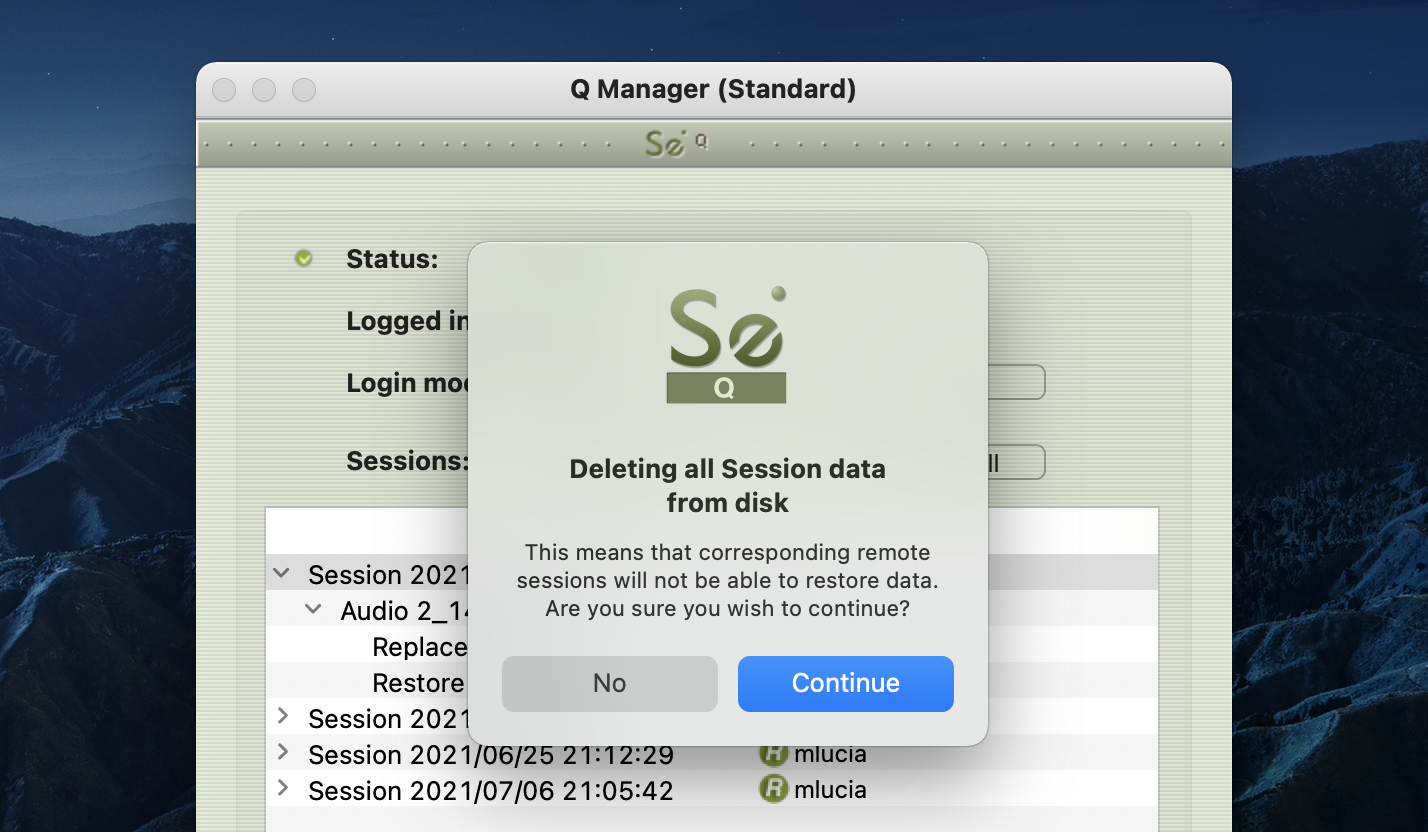Viewport: 1428px width, 832px height.
Task: Collapse the first expanded Session 2021 node
Action: [x=282, y=574]
